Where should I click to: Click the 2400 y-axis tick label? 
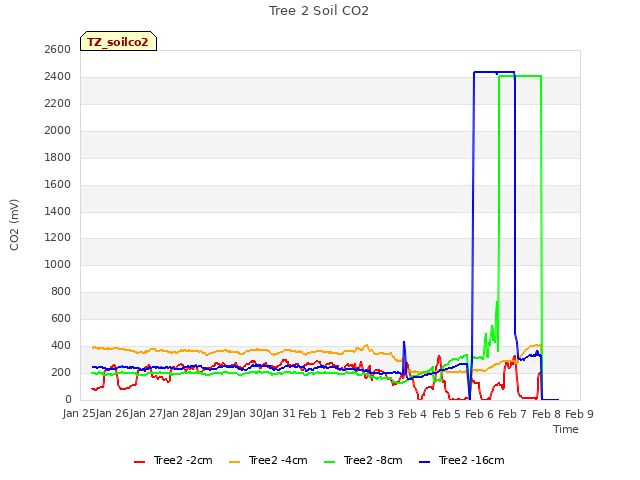[58, 76]
